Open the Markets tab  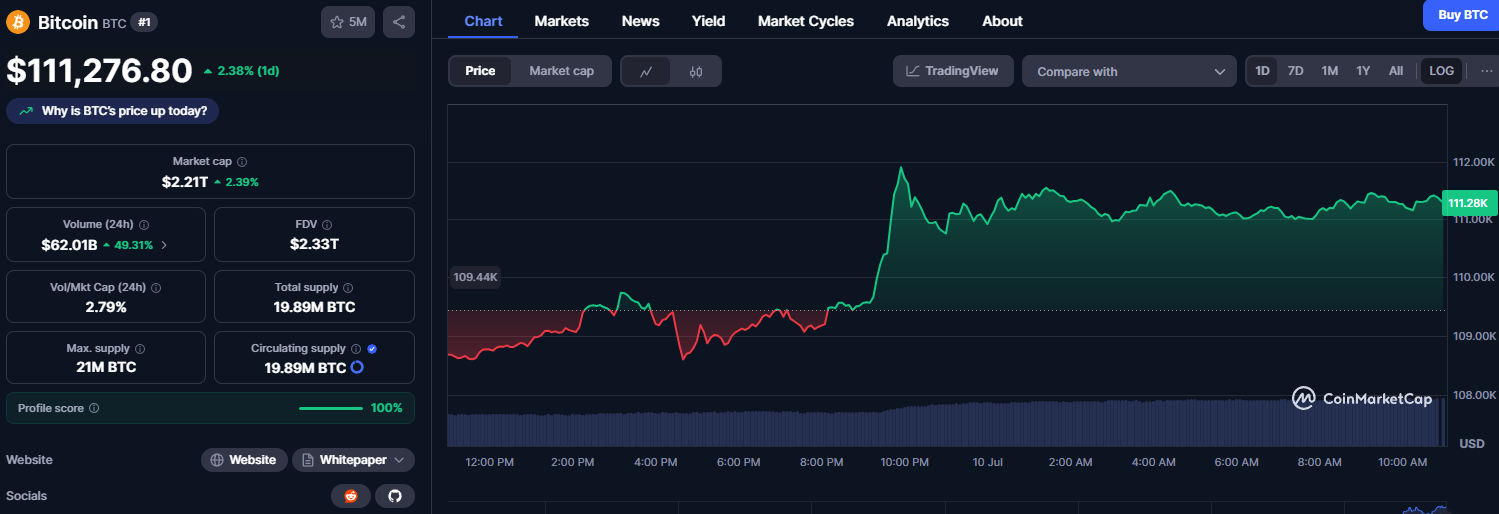coord(561,21)
